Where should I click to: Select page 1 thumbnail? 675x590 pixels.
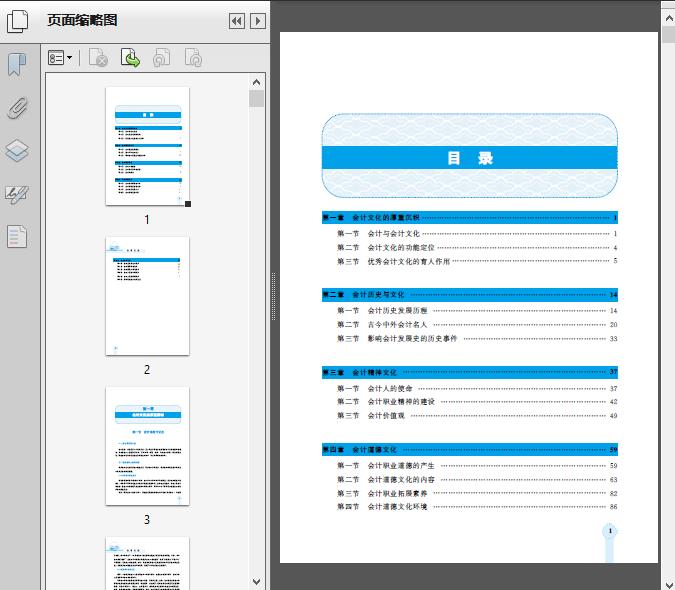coord(147,146)
